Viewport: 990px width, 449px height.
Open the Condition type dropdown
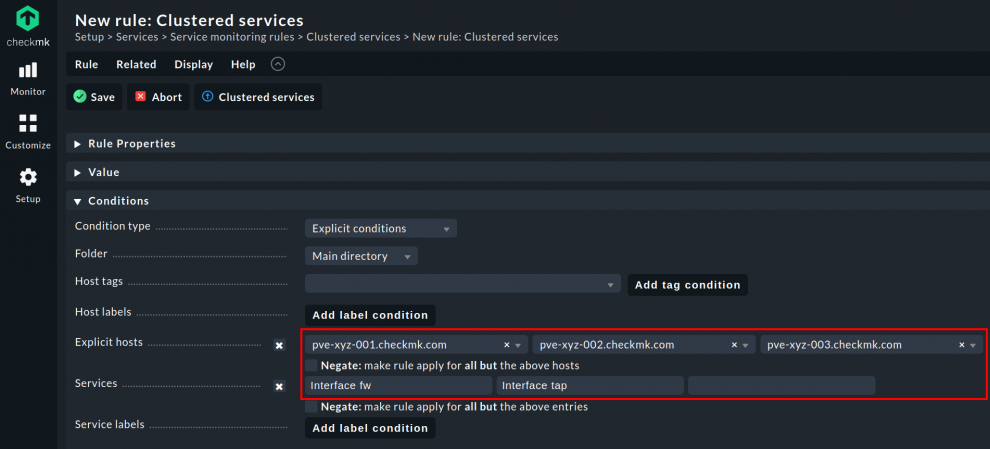[380, 229]
